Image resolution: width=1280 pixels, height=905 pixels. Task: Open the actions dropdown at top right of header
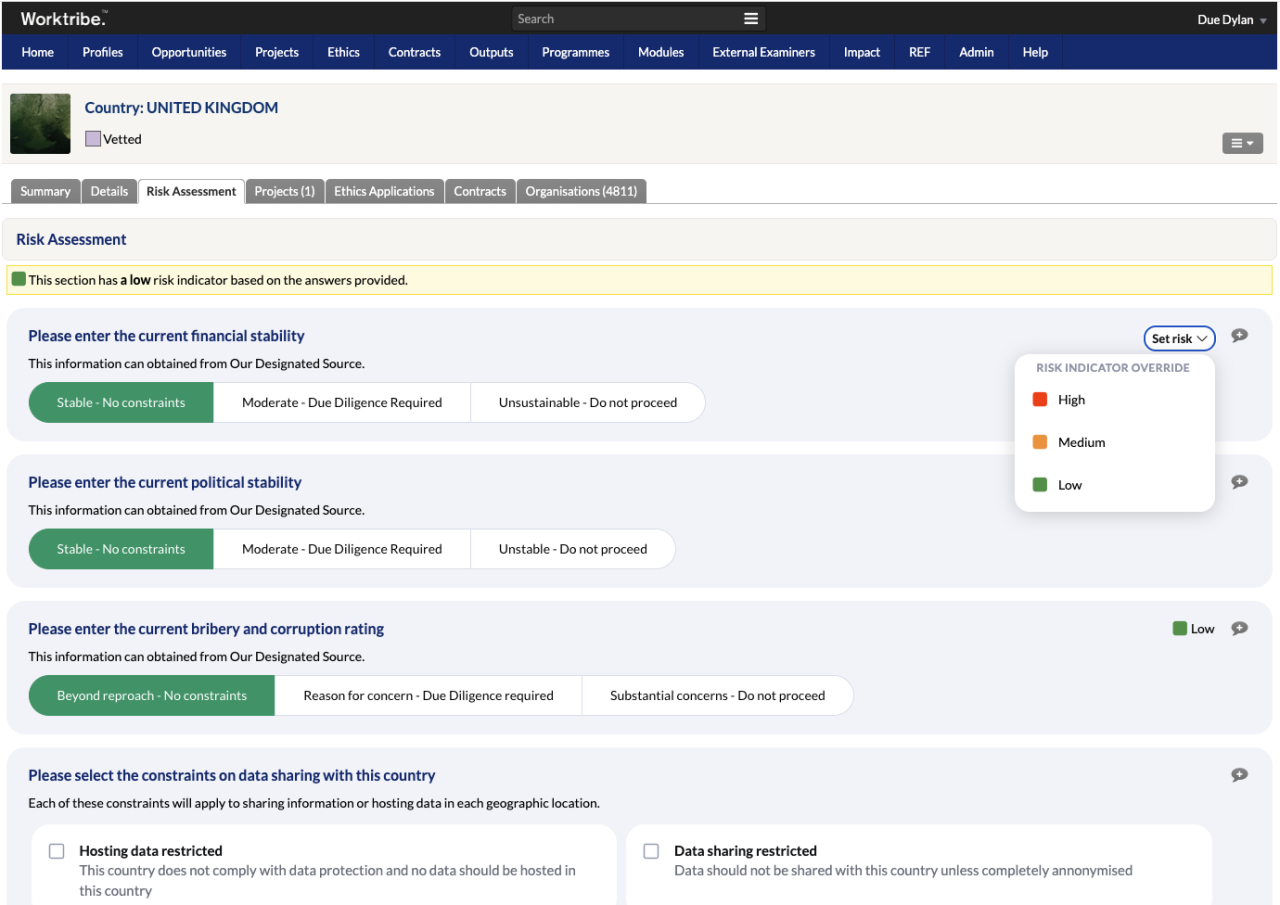1242,143
